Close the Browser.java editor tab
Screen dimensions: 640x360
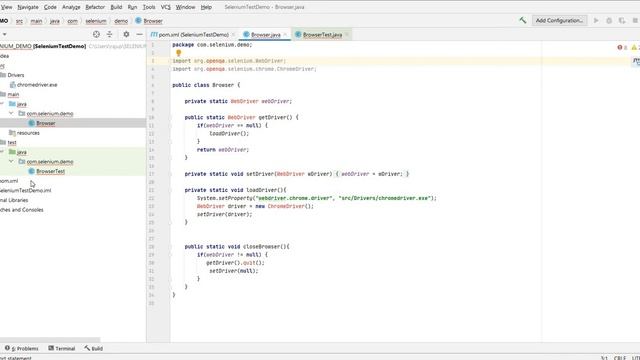pyautogui.click(x=285, y=35)
